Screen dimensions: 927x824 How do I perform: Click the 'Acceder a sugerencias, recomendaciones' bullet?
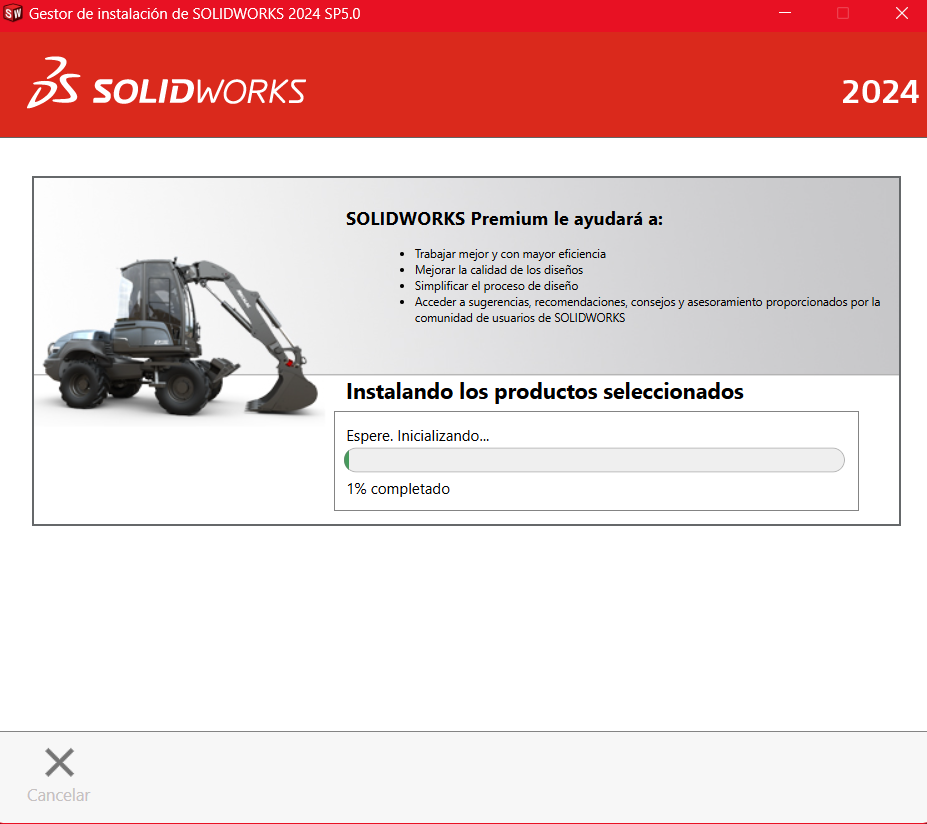647,310
